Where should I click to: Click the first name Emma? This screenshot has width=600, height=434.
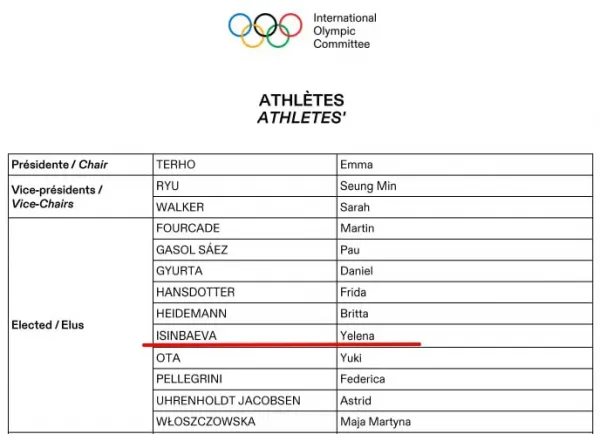pos(356,164)
